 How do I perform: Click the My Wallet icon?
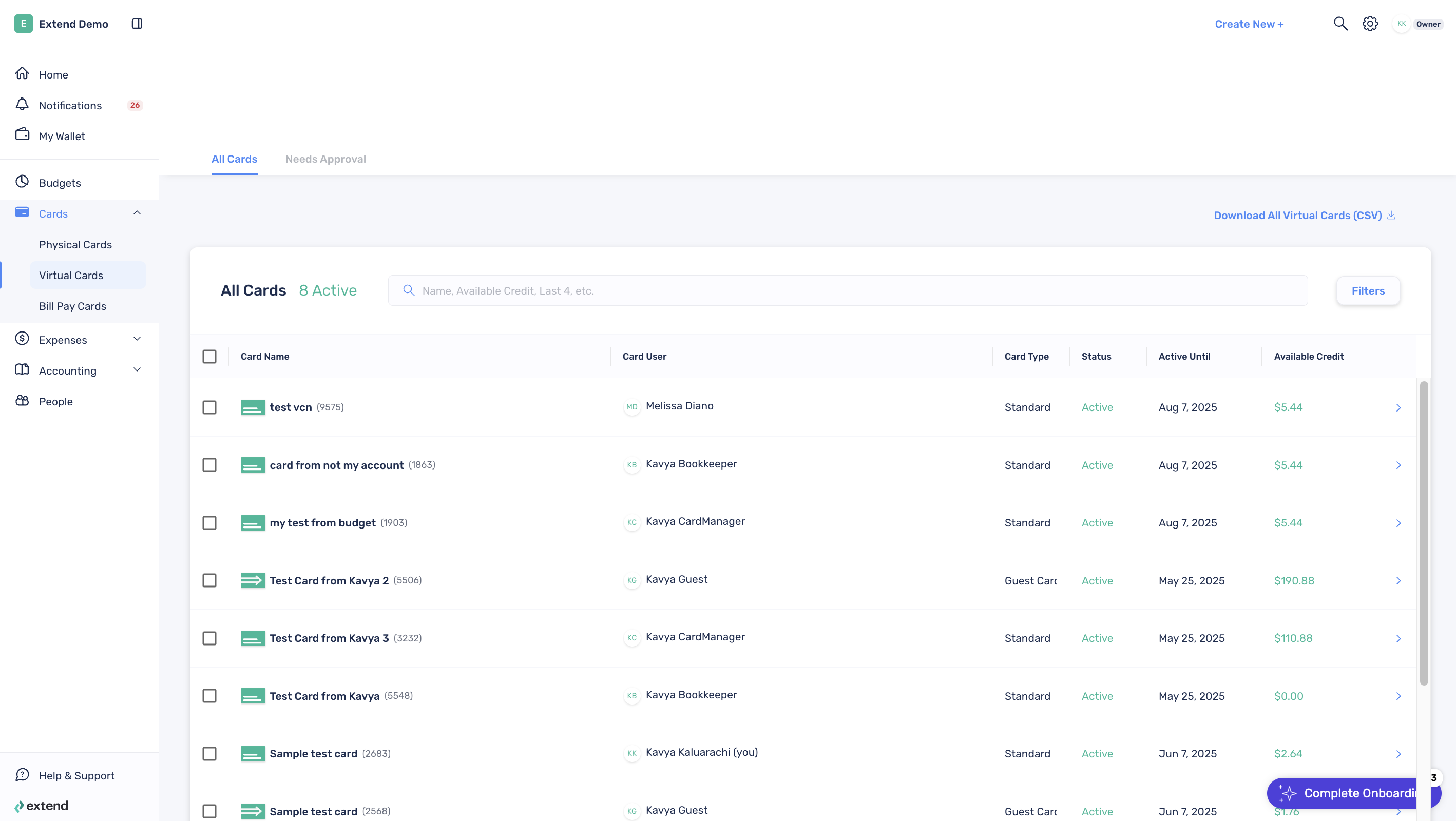pyautogui.click(x=22, y=135)
